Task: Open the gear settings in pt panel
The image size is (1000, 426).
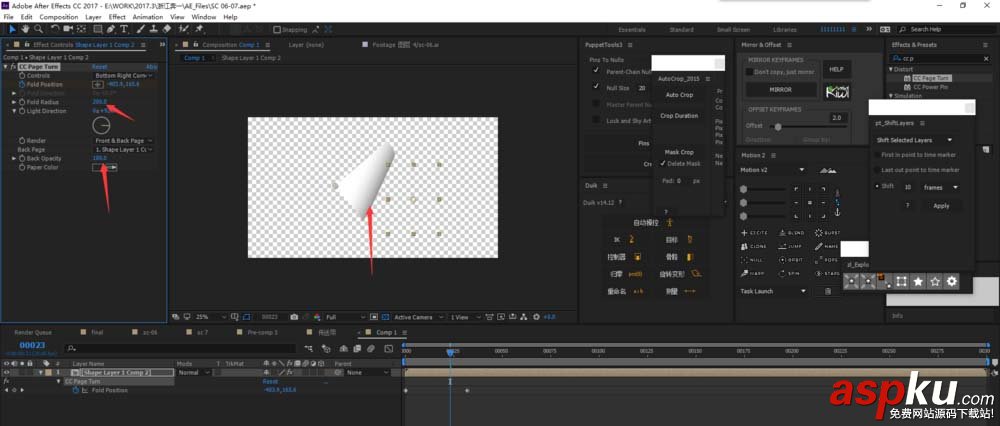Action: tap(952, 281)
